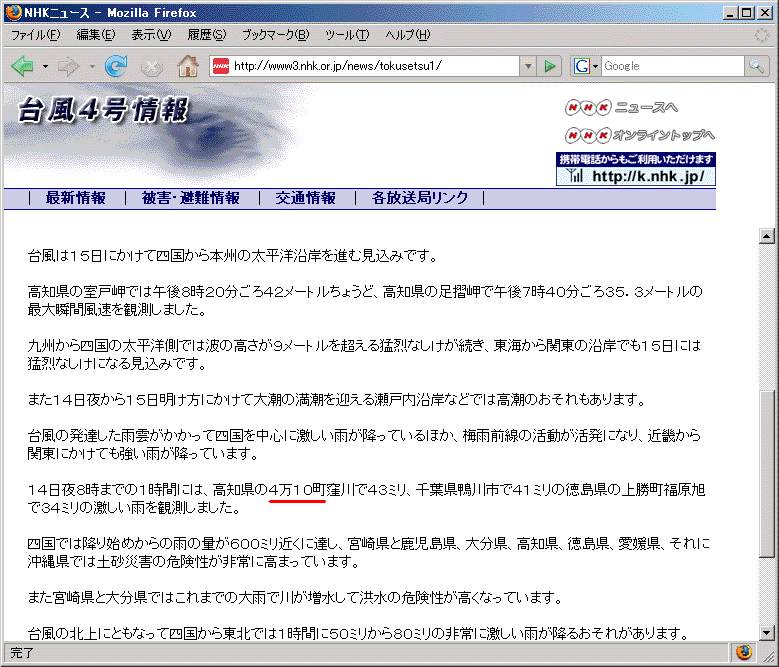This screenshot has height=667, width=779.
Task: Click the paragraph starting 台風は15日にかけて
Action: [x=233, y=256]
